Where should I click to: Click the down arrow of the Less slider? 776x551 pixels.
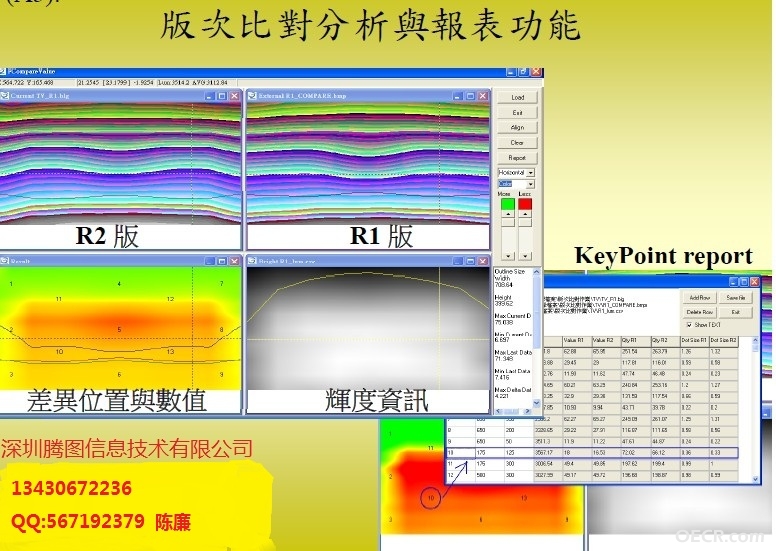pyautogui.click(x=525, y=256)
